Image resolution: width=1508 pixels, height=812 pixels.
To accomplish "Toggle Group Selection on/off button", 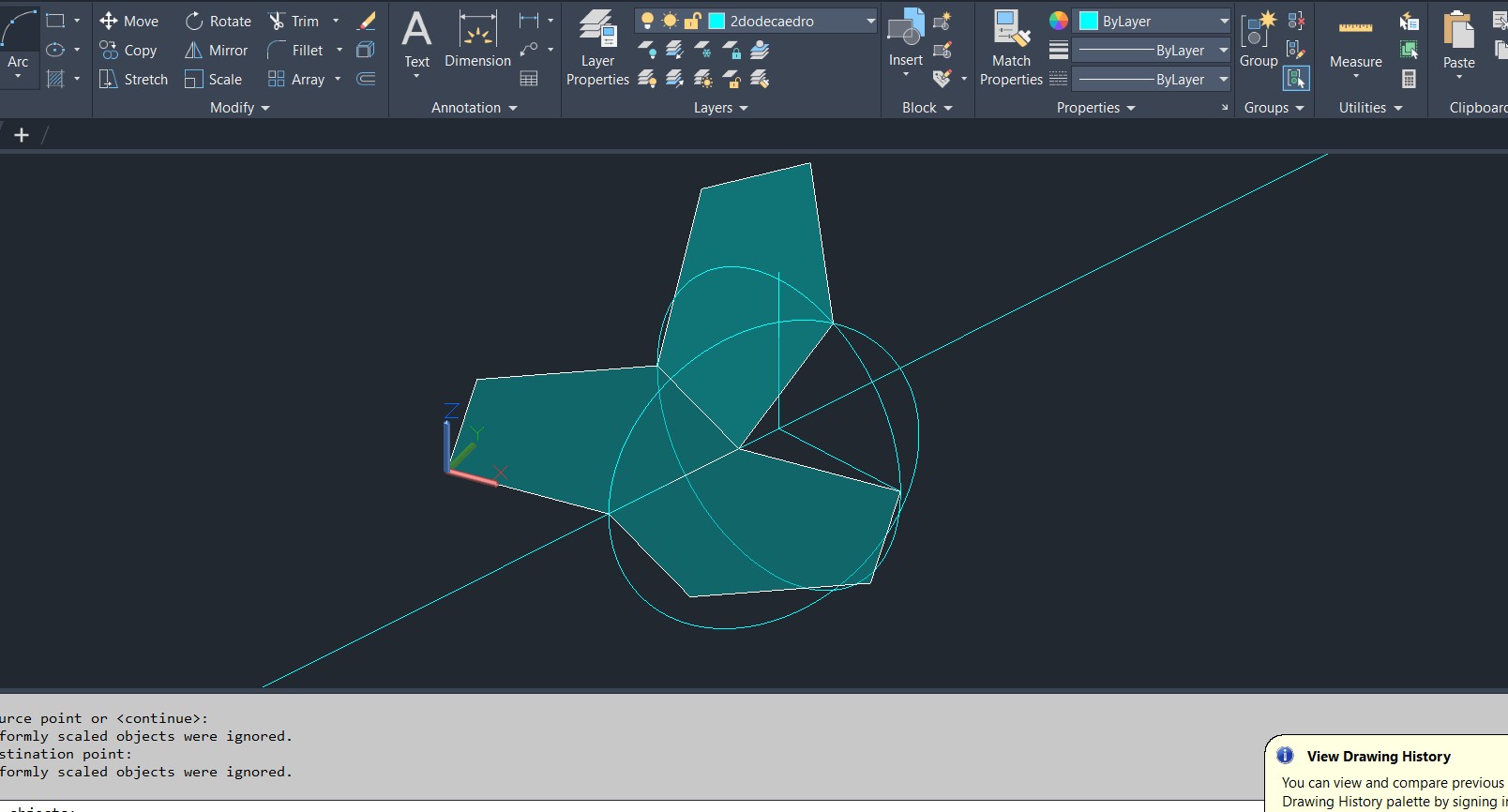I will click(1296, 80).
